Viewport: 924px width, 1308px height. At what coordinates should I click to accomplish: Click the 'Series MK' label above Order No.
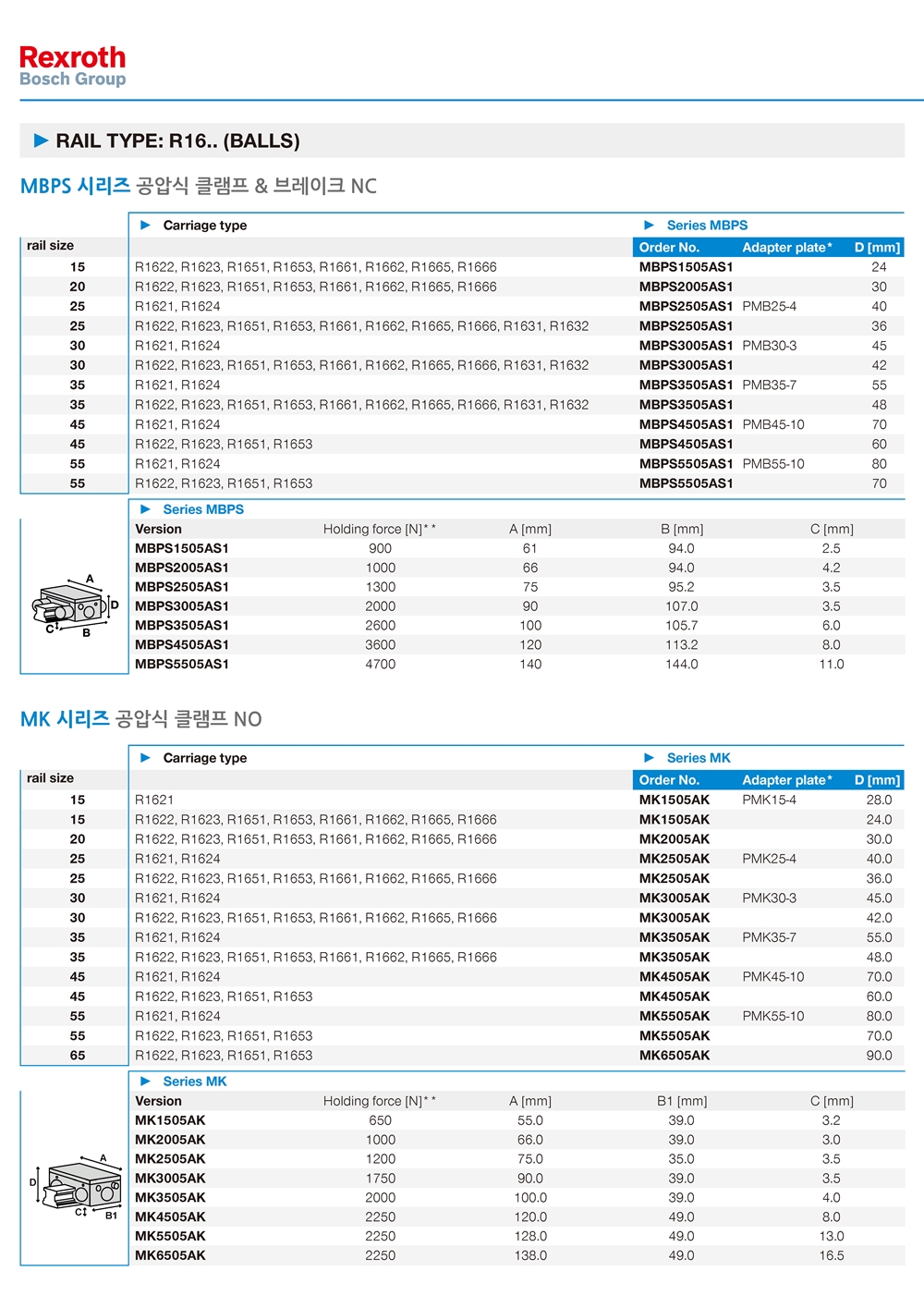(x=699, y=758)
